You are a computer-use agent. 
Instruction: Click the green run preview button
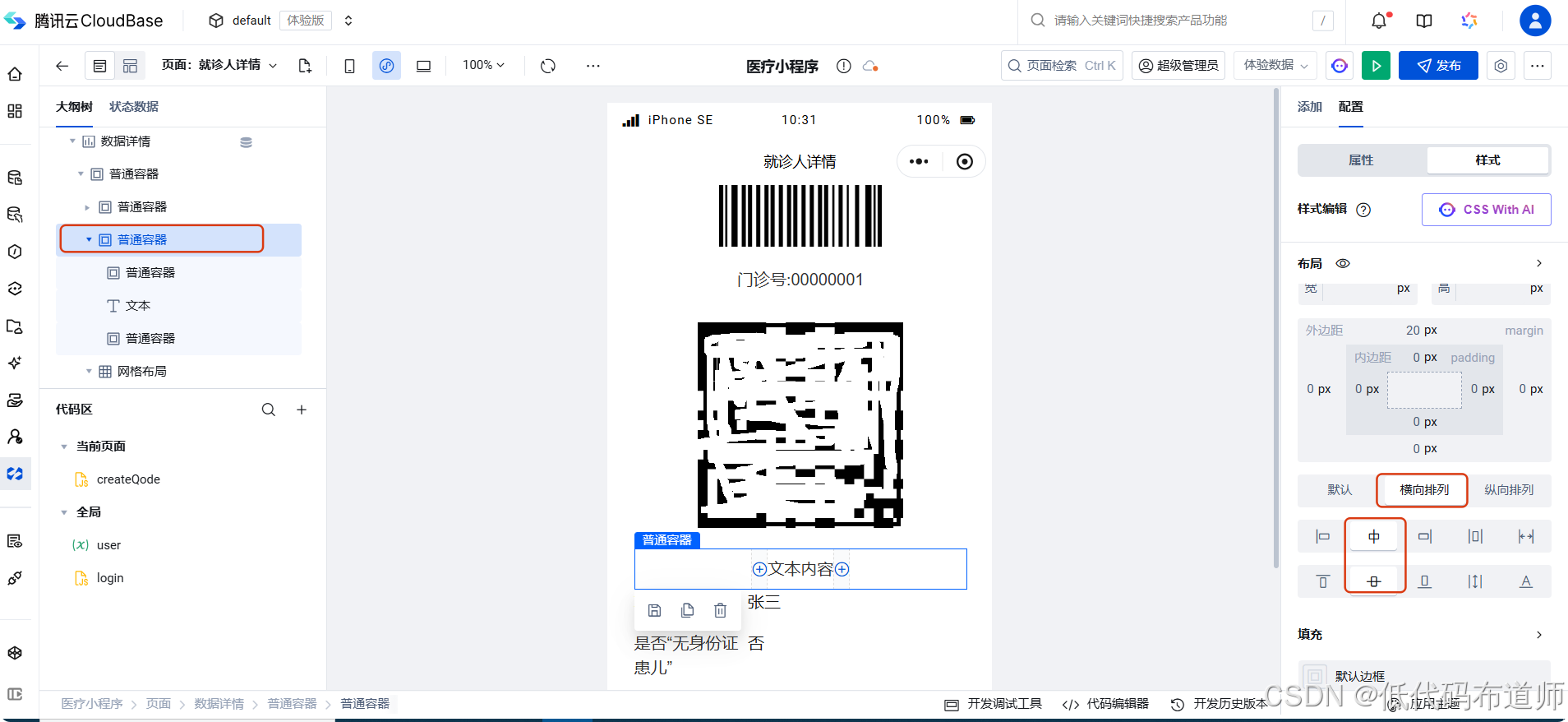pyautogui.click(x=1376, y=66)
